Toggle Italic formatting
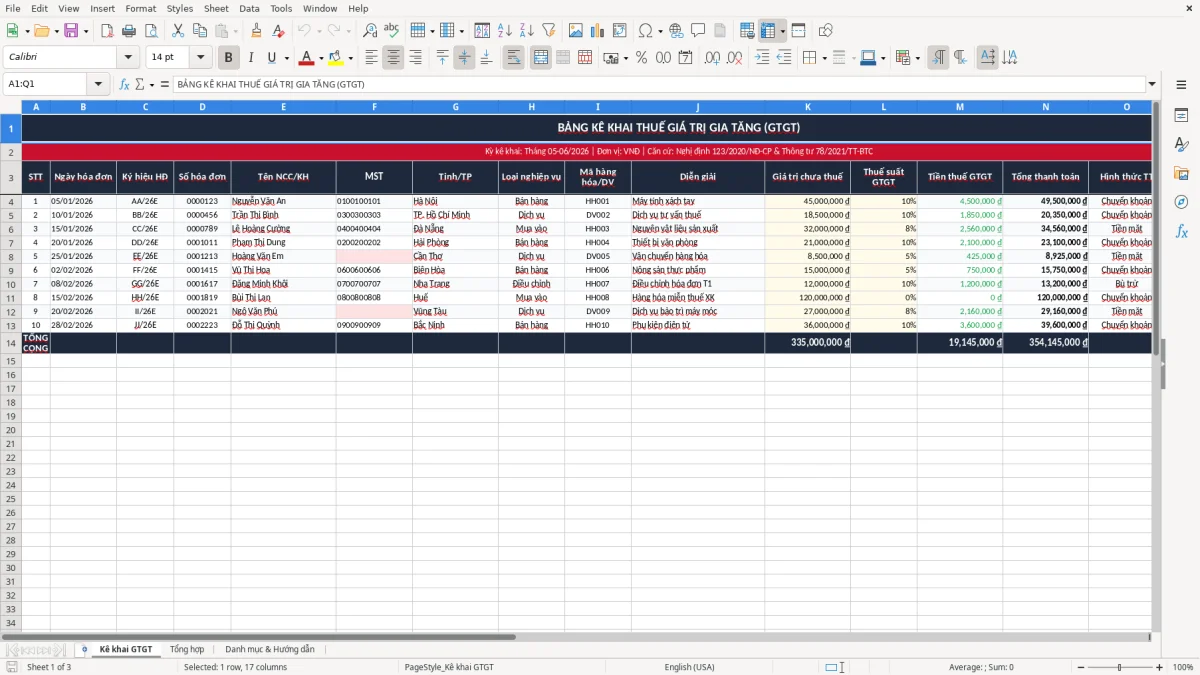This screenshot has width=1200, height=675. point(250,58)
